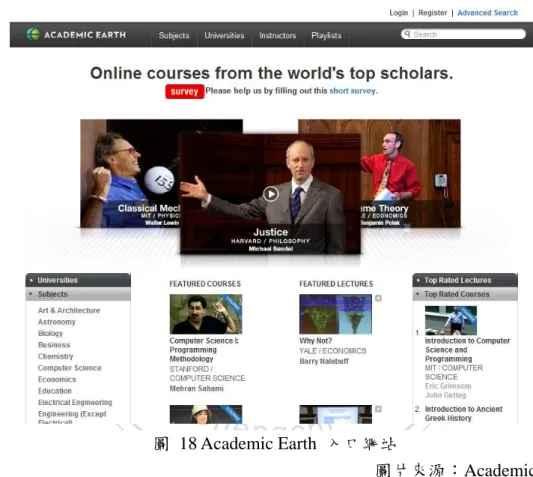Open the Universities navigation menu
This screenshot has height=477, width=533.
[224, 35]
